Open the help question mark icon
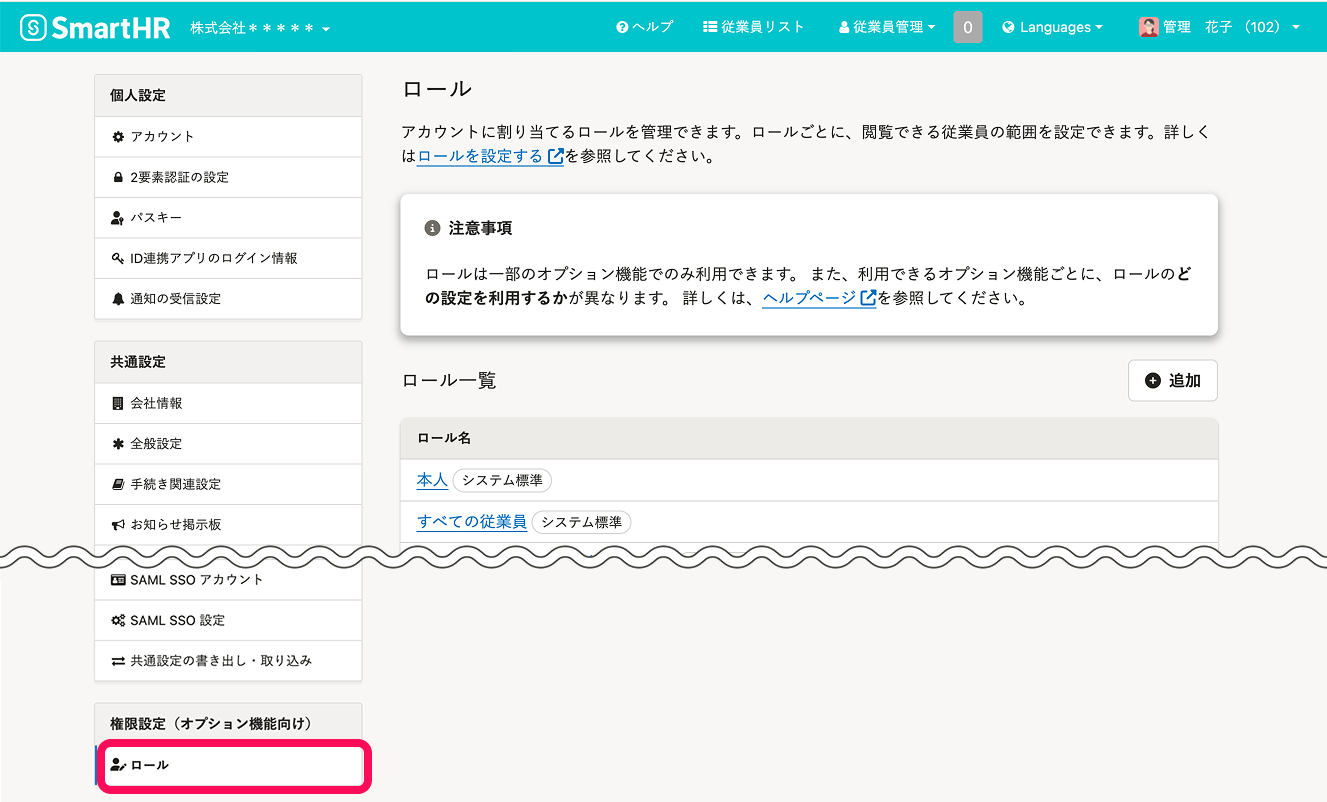This screenshot has height=802, width=1327. coord(622,28)
